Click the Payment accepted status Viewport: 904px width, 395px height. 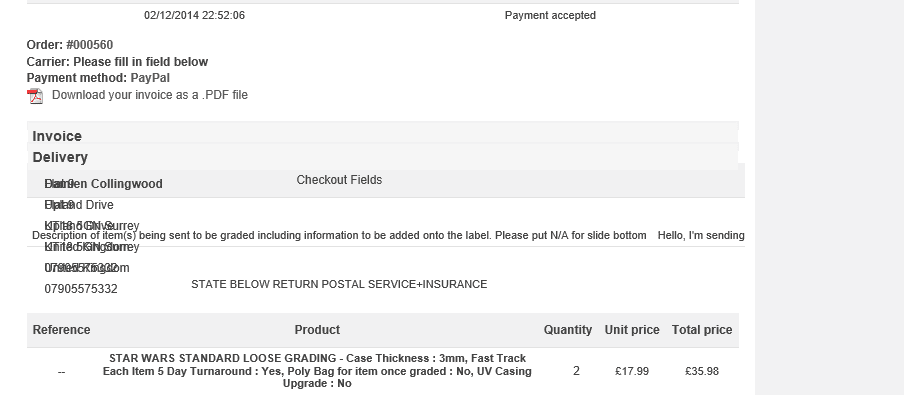(x=550, y=16)
